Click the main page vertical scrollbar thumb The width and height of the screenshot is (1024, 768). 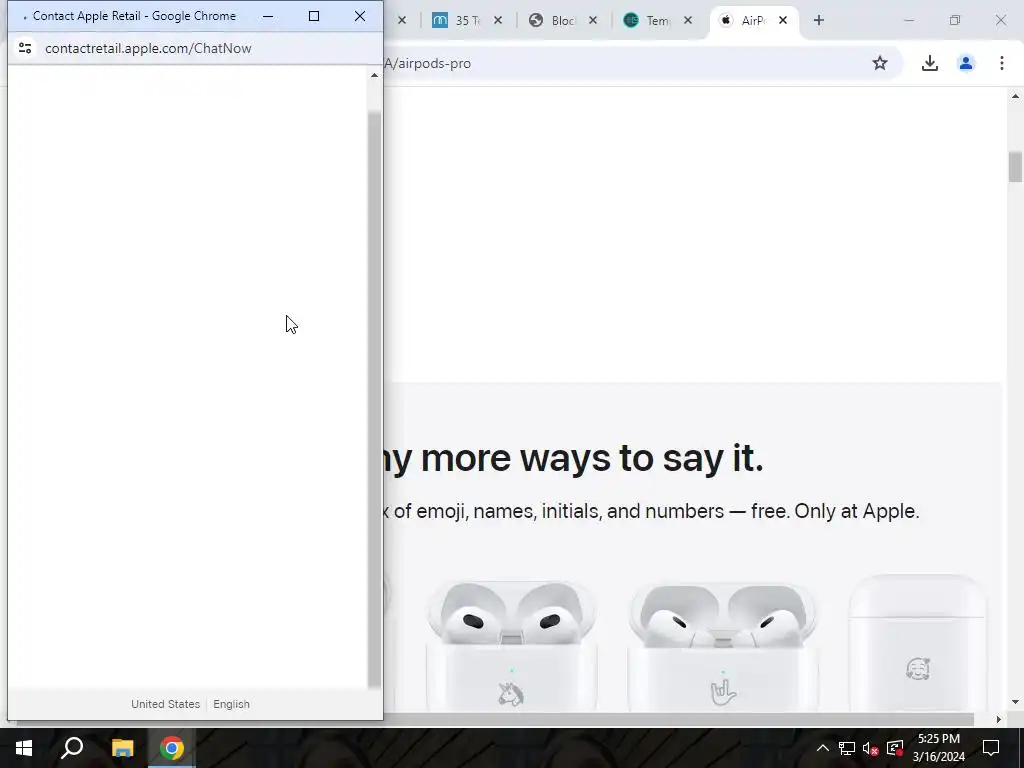[x=1015, y=167]
